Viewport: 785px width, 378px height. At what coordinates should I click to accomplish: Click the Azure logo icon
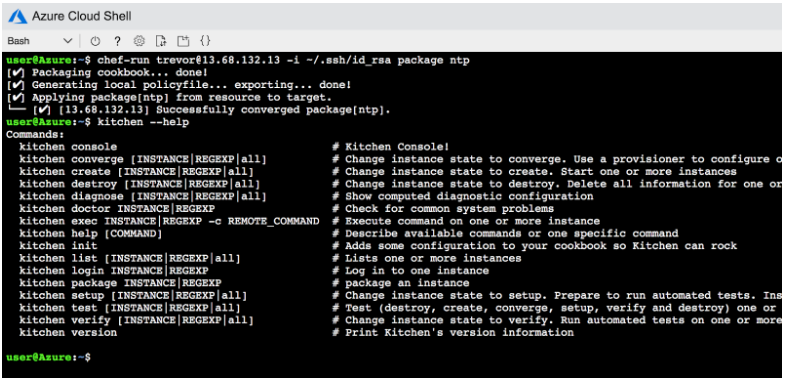[x=17, y=16]
